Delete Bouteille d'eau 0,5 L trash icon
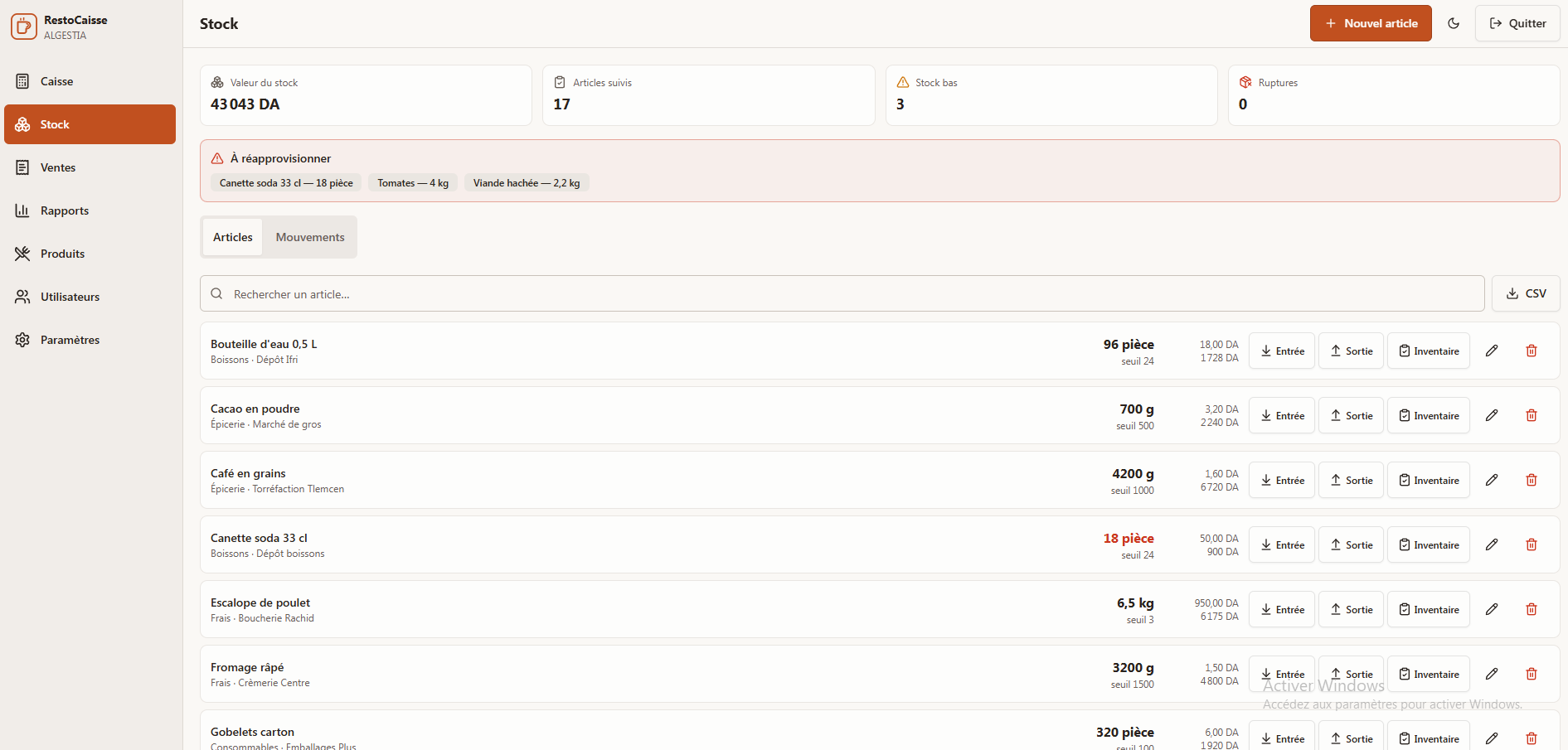Image resolution: width=1568 pixels, height=750 pixels. pos(1532,351)
